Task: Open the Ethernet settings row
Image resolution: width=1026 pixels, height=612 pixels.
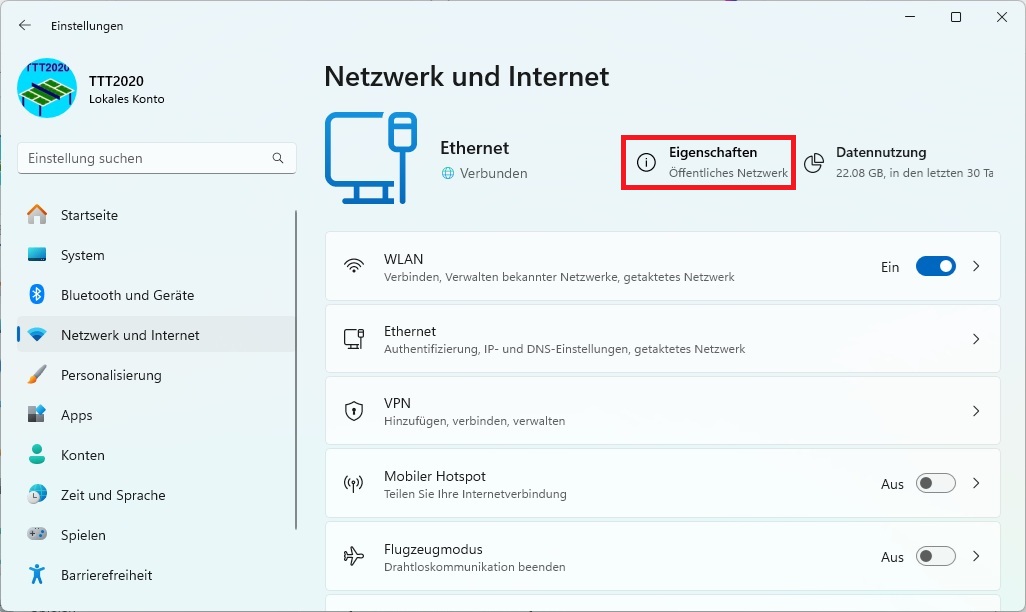Action: 663,339
